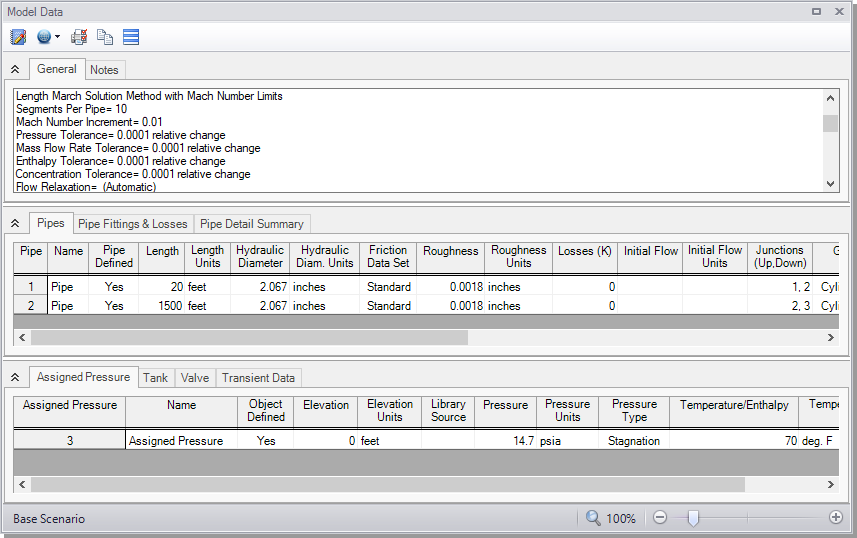Click the Hydraulic Diameter column header
This screenshot has width=857, height=538.
pos(260,257)
